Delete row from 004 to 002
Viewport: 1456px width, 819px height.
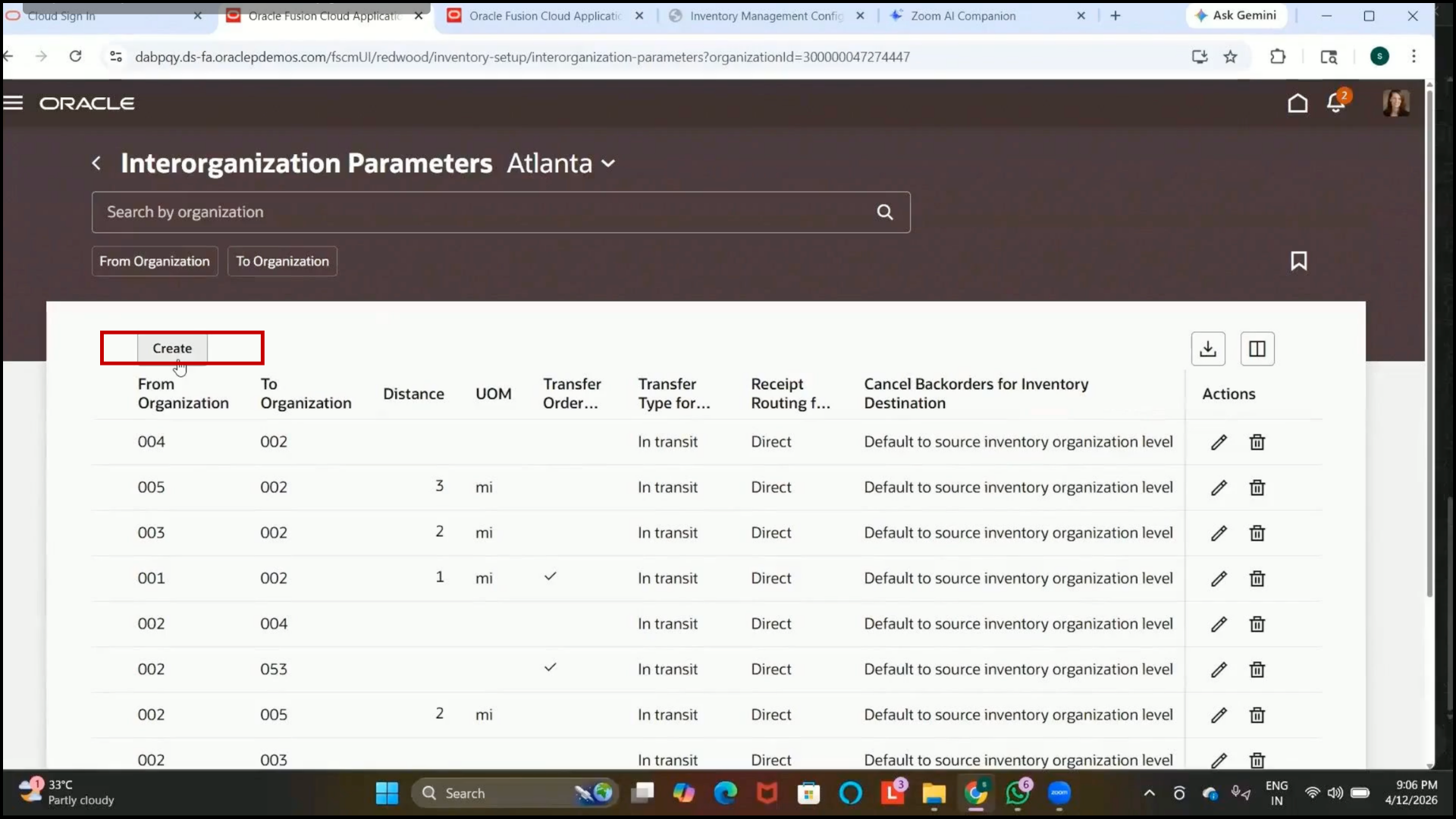point(1257,442)
